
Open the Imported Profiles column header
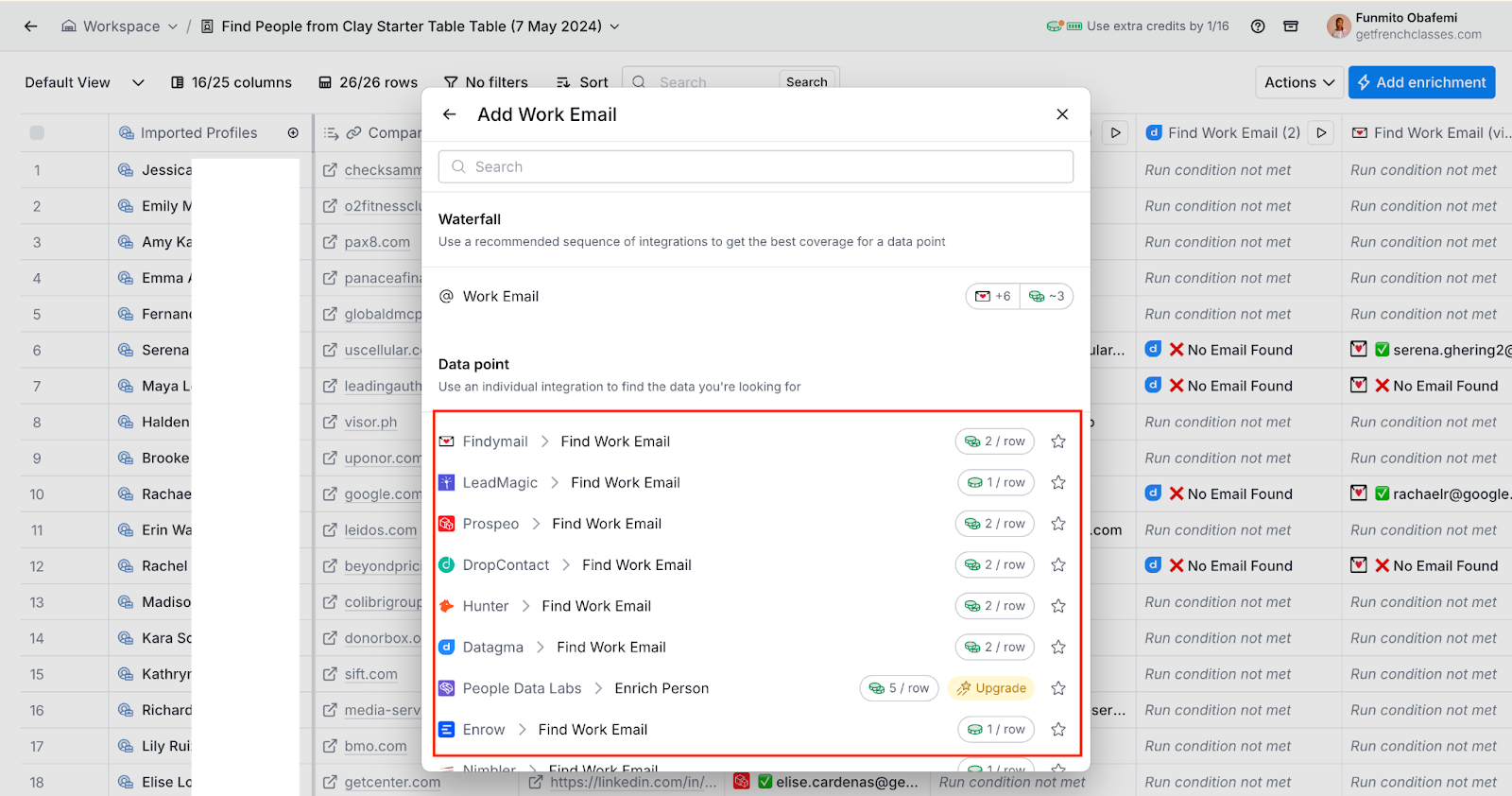pos(198,133)
